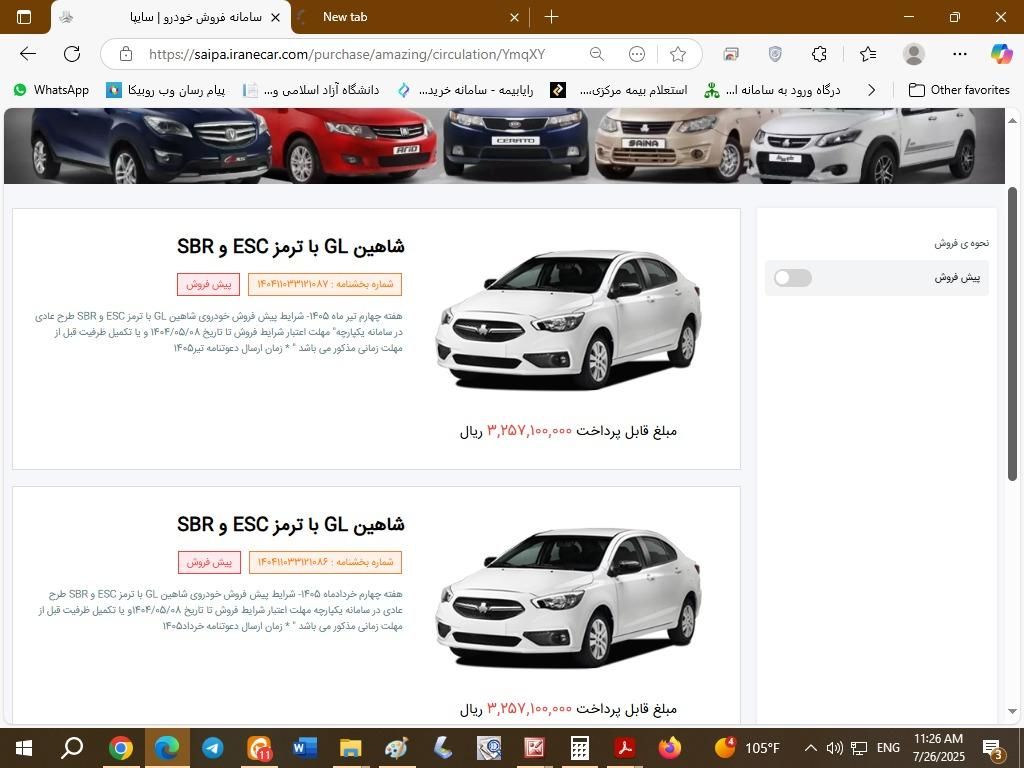Viewport: 1024px width, 768px height.
Task: Open the Other favorites folder
Action: [959, 90]
